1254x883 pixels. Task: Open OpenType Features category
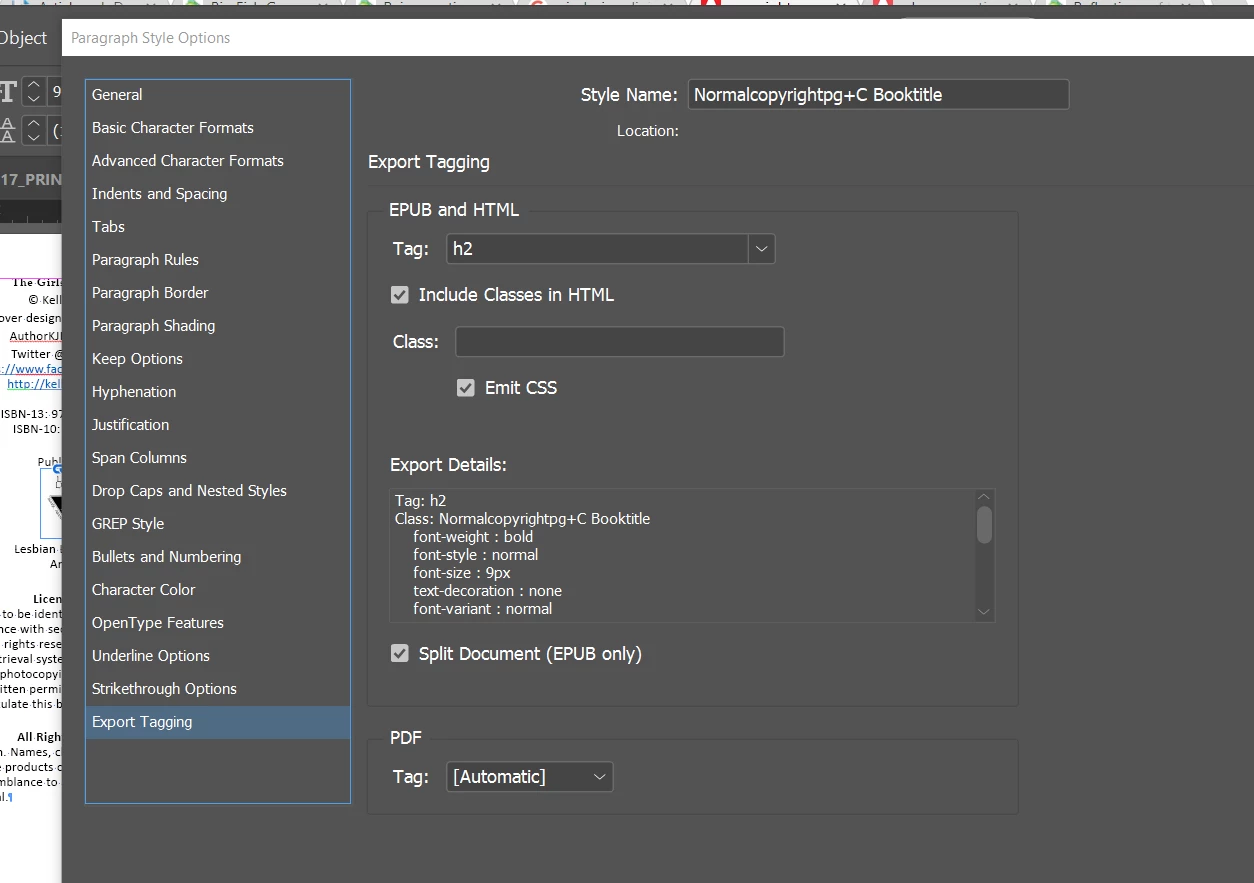point(218,623)
